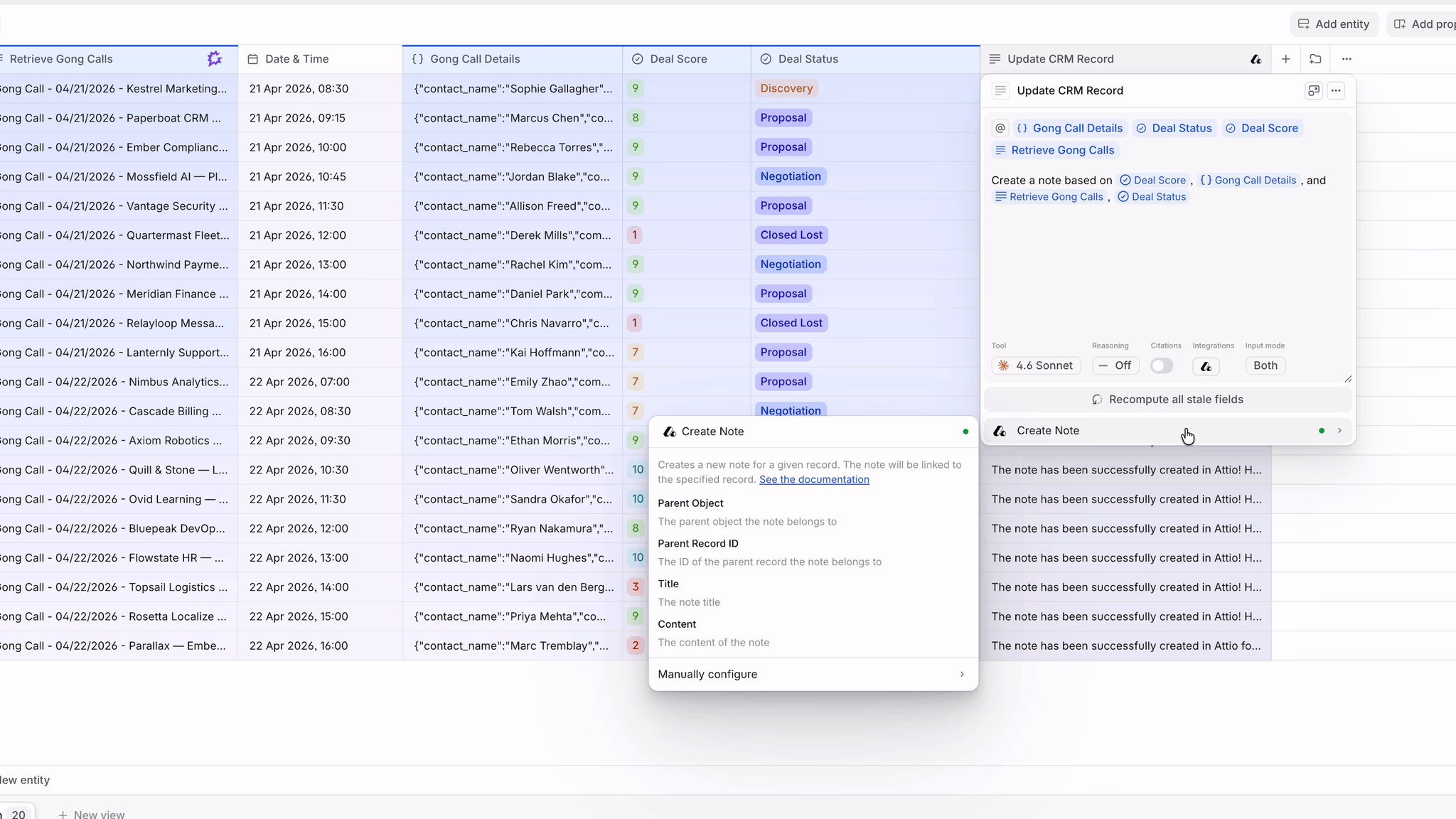
Task: Click the @ mention icon in the popup
Action: [1000, 128]
